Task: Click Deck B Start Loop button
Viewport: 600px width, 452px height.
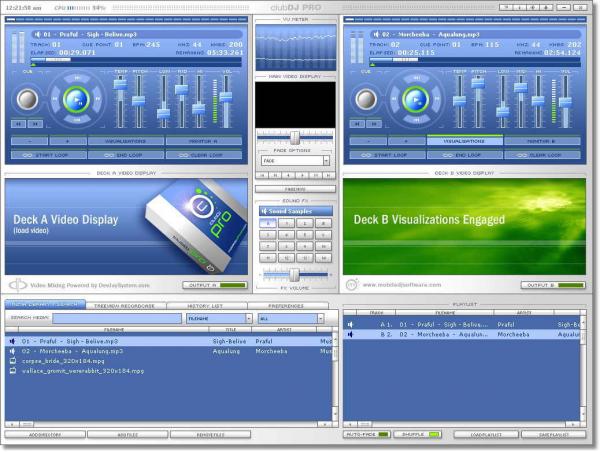Action: pyautogui.click(x=388, y=155)
